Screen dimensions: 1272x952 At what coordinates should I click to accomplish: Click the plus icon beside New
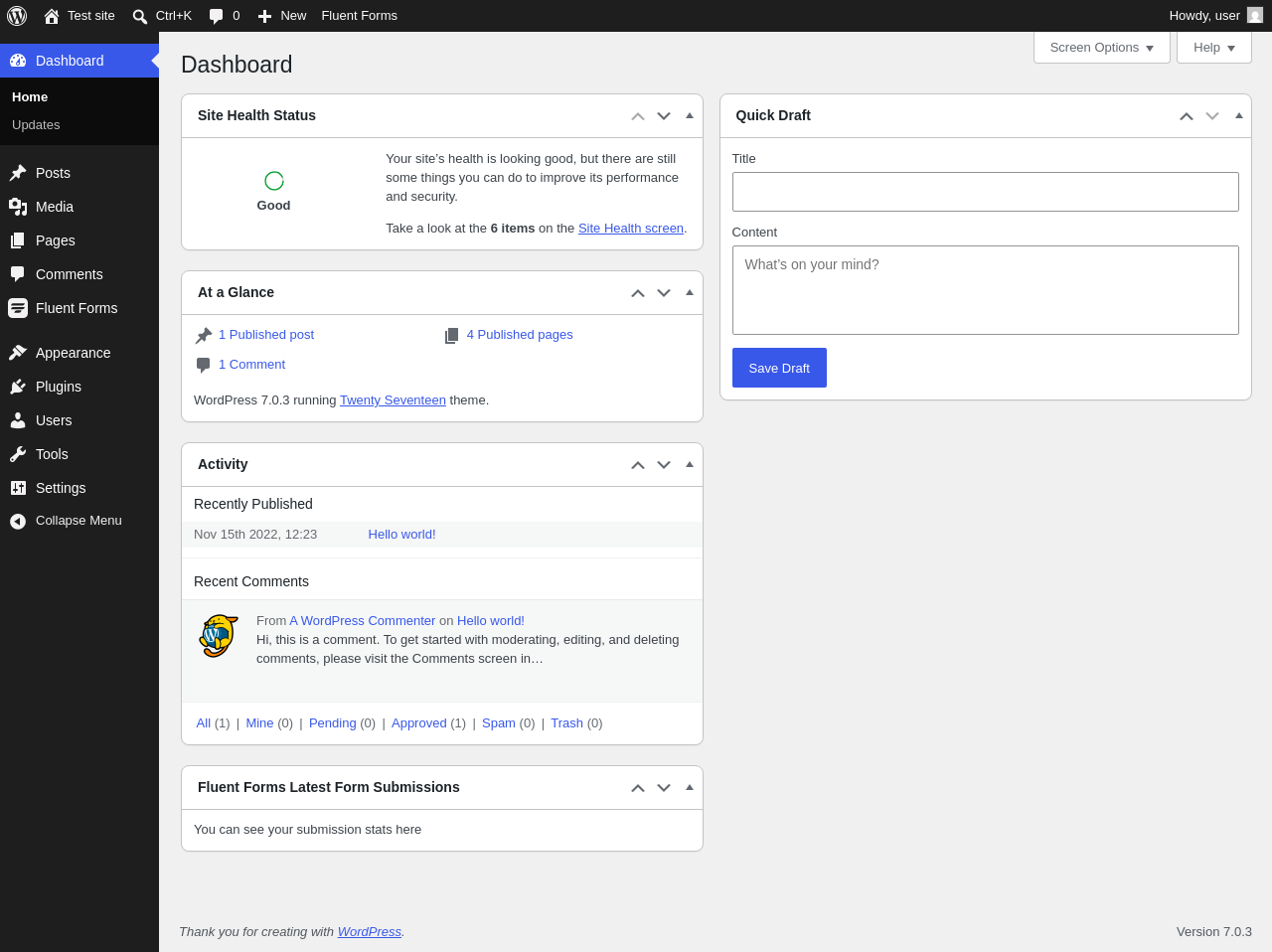point(264,16)
